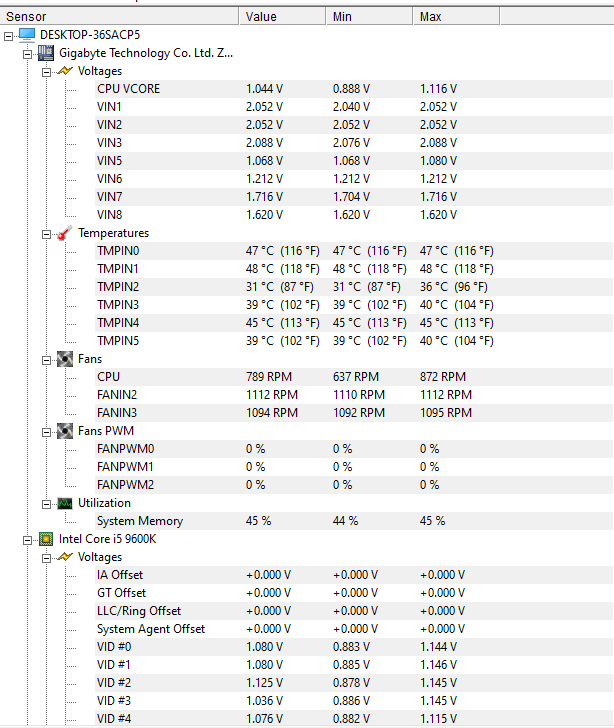Select the System Memory utilization row

(x=354, y=521)
